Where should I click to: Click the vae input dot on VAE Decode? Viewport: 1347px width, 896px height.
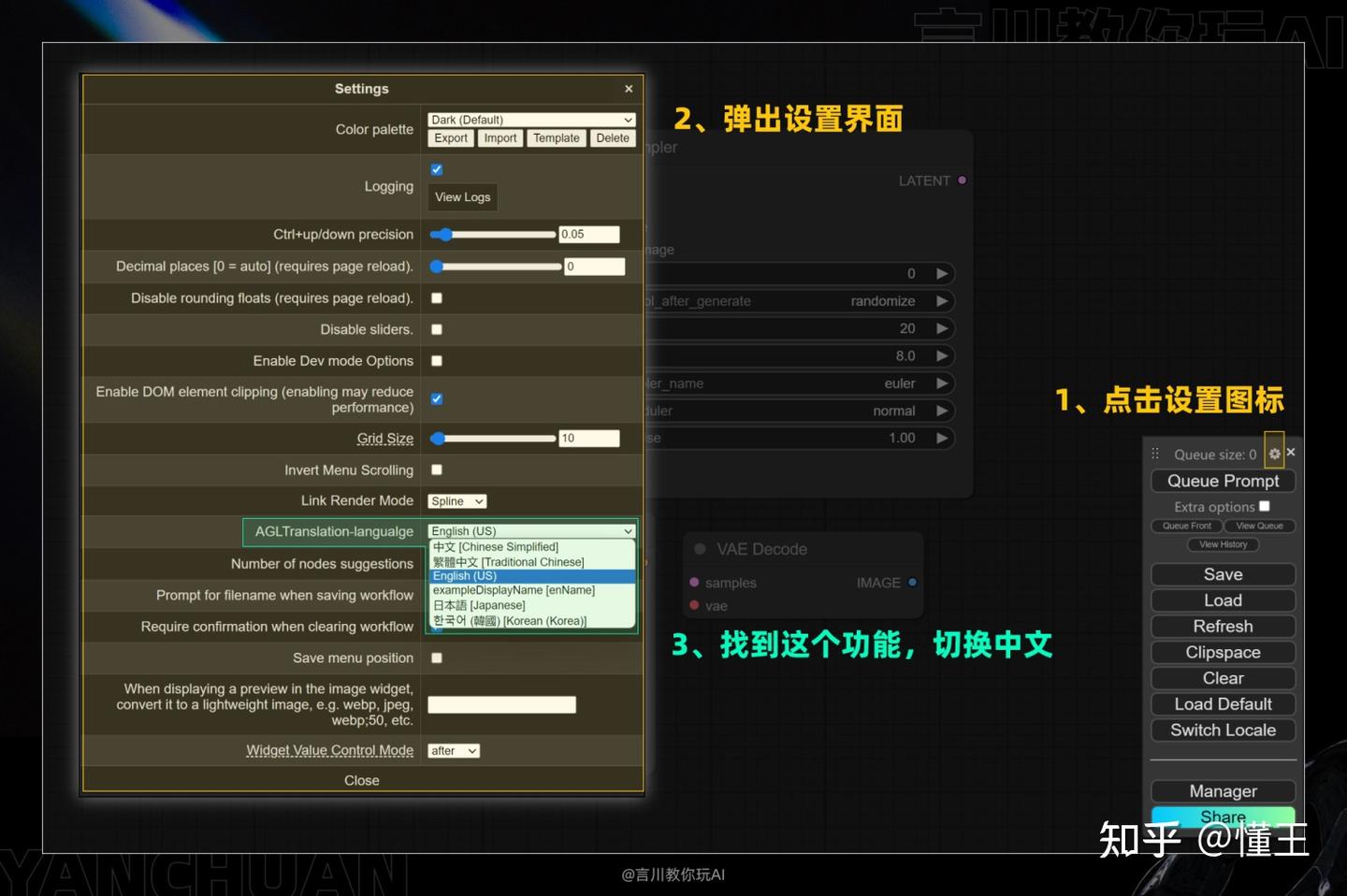(x=694, y=605)
